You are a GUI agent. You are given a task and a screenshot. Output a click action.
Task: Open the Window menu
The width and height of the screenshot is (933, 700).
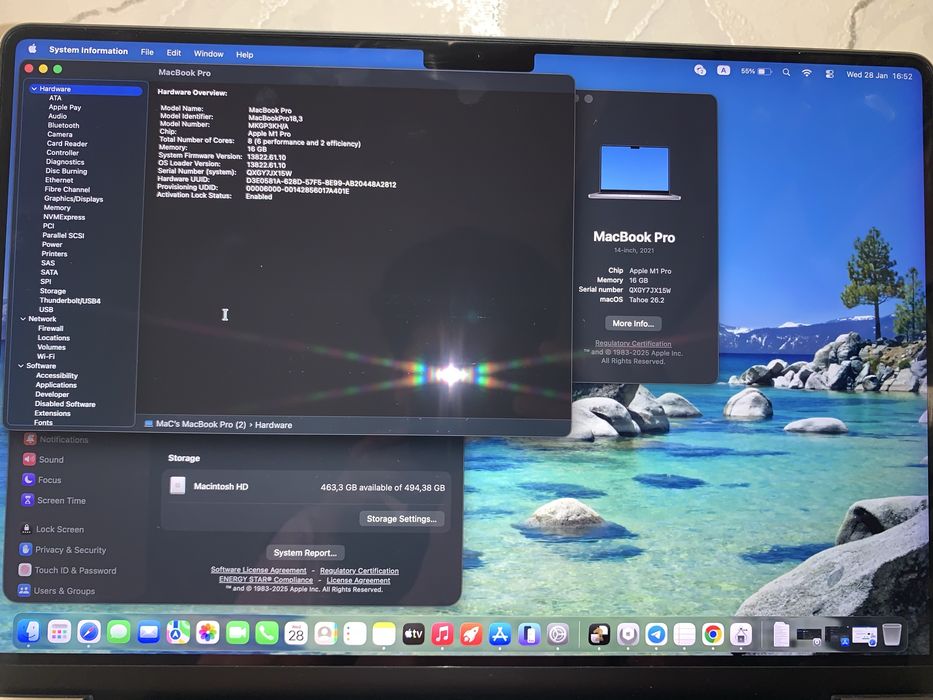(208, 54)
